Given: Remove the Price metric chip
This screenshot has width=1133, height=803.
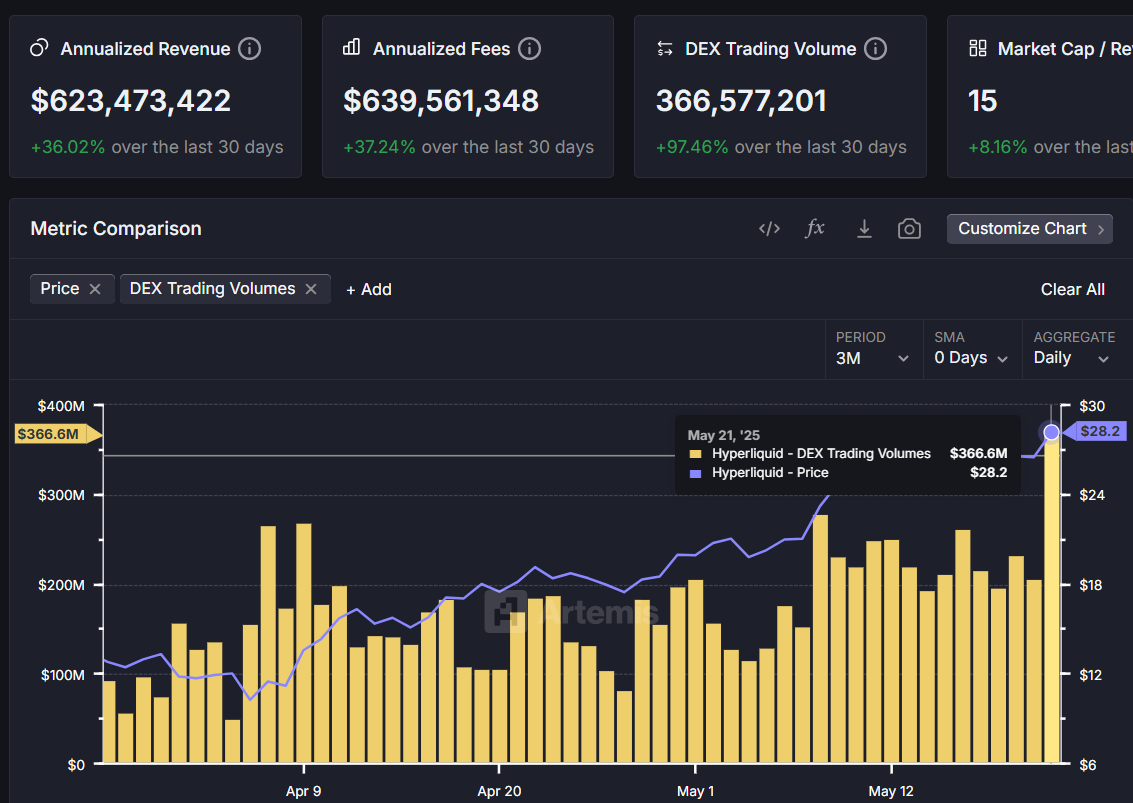Looking at the screenshot, I should point(95,289).
